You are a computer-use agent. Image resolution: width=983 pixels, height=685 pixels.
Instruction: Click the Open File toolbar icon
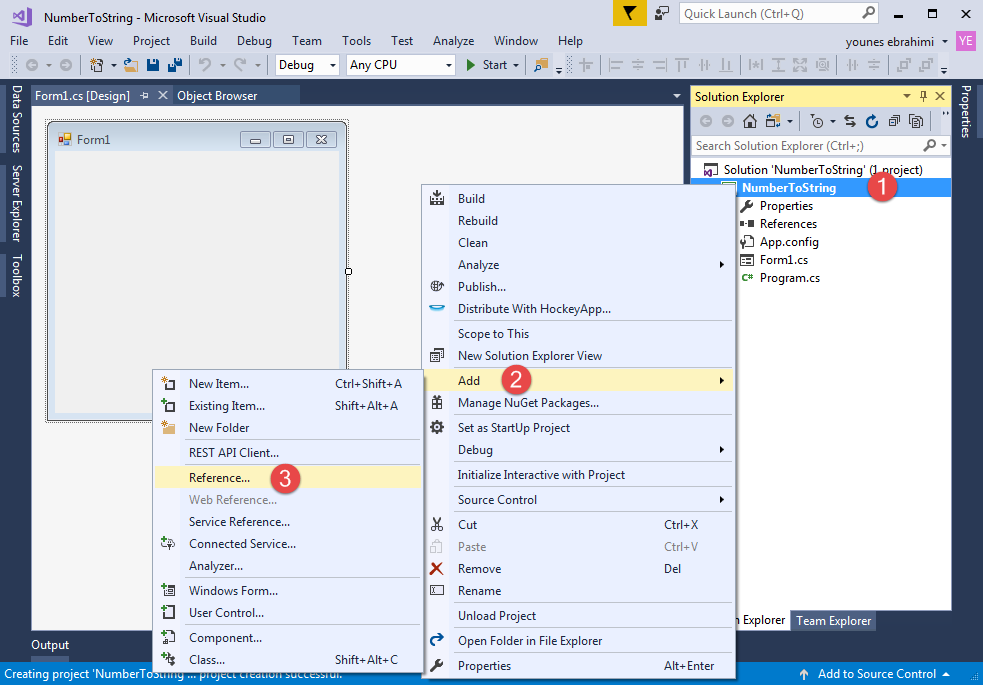(x=130, y=65)
